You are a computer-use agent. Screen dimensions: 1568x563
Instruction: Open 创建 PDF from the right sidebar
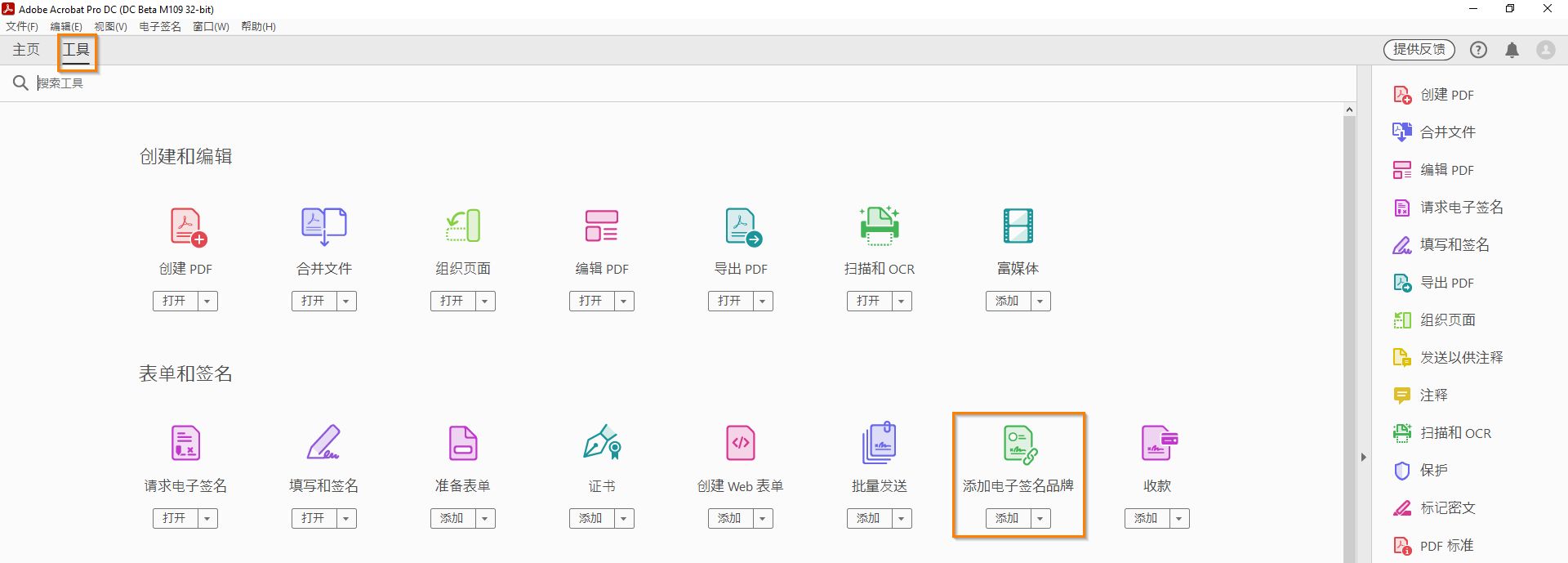(1434, 95)
